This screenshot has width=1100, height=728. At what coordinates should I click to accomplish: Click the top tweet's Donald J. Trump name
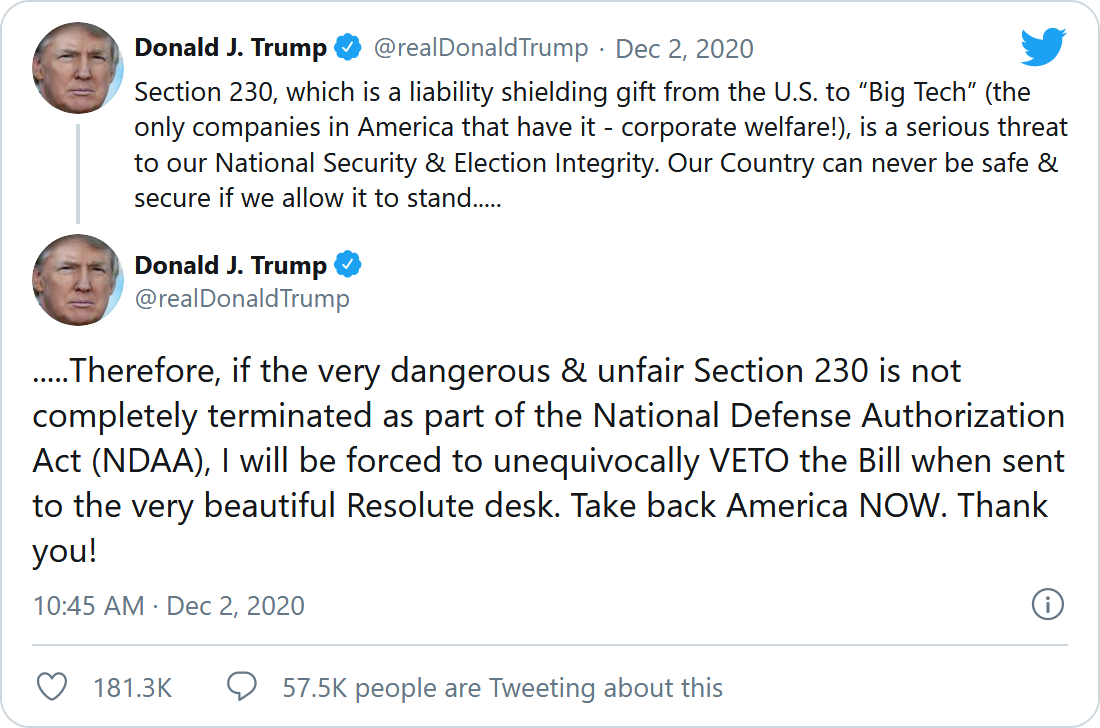[x=231, y=48]
